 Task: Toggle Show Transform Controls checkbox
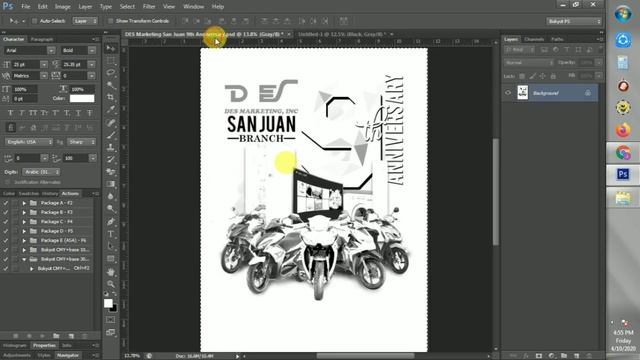[x=110, y=21]
